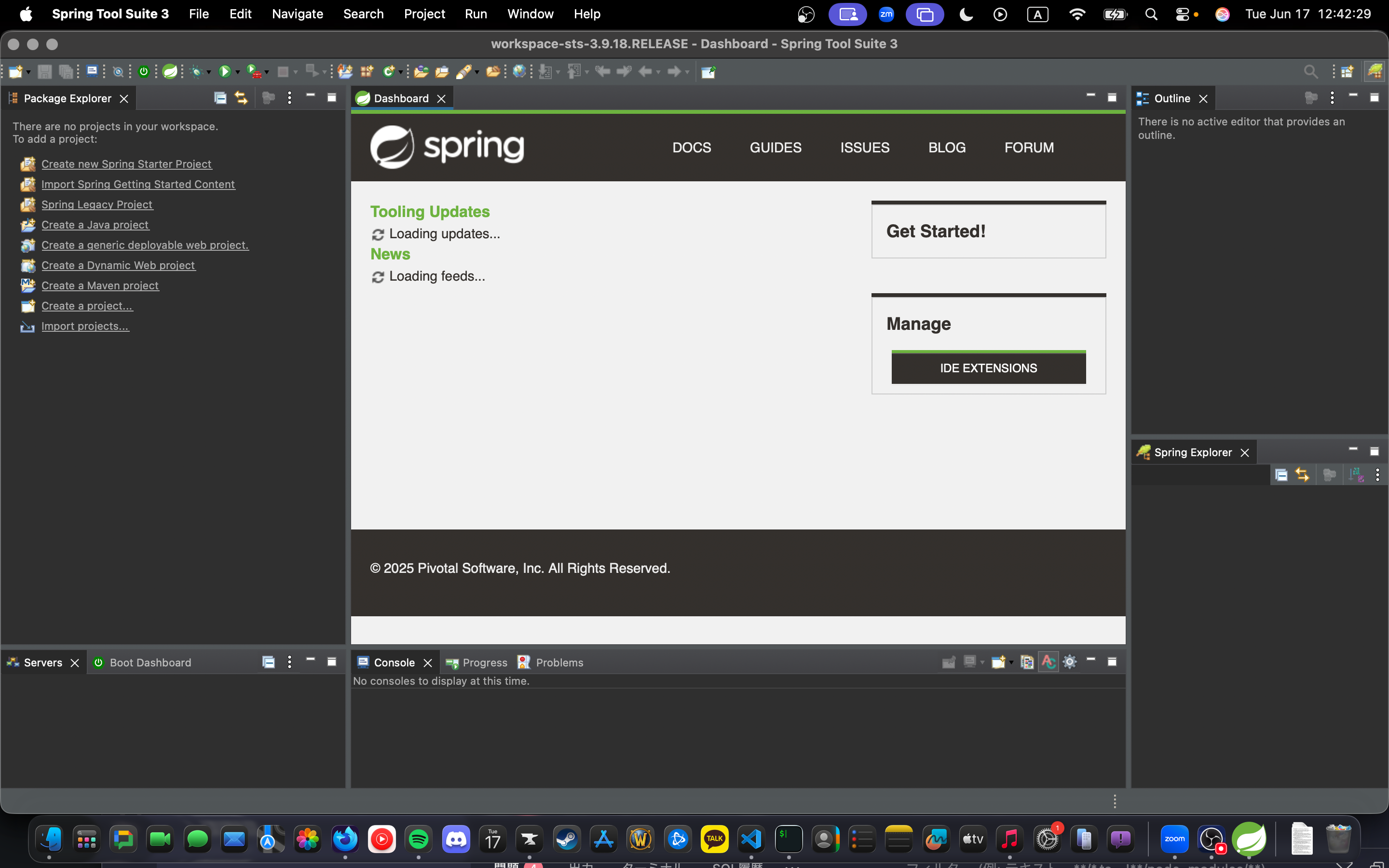This screenshot has height=868, width=1389.
Task: Expand the Open Console dropdown arrow
Action: [x=1011, y=663]
